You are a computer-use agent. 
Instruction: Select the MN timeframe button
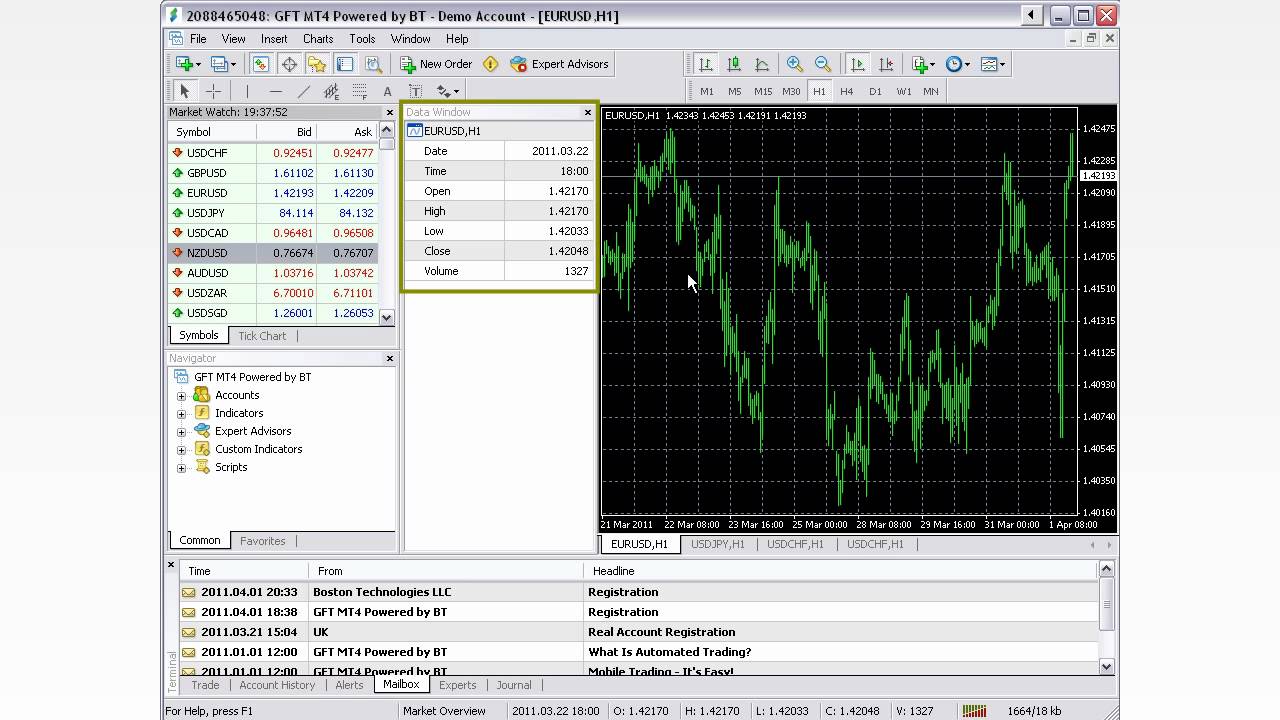click(931, 91)
